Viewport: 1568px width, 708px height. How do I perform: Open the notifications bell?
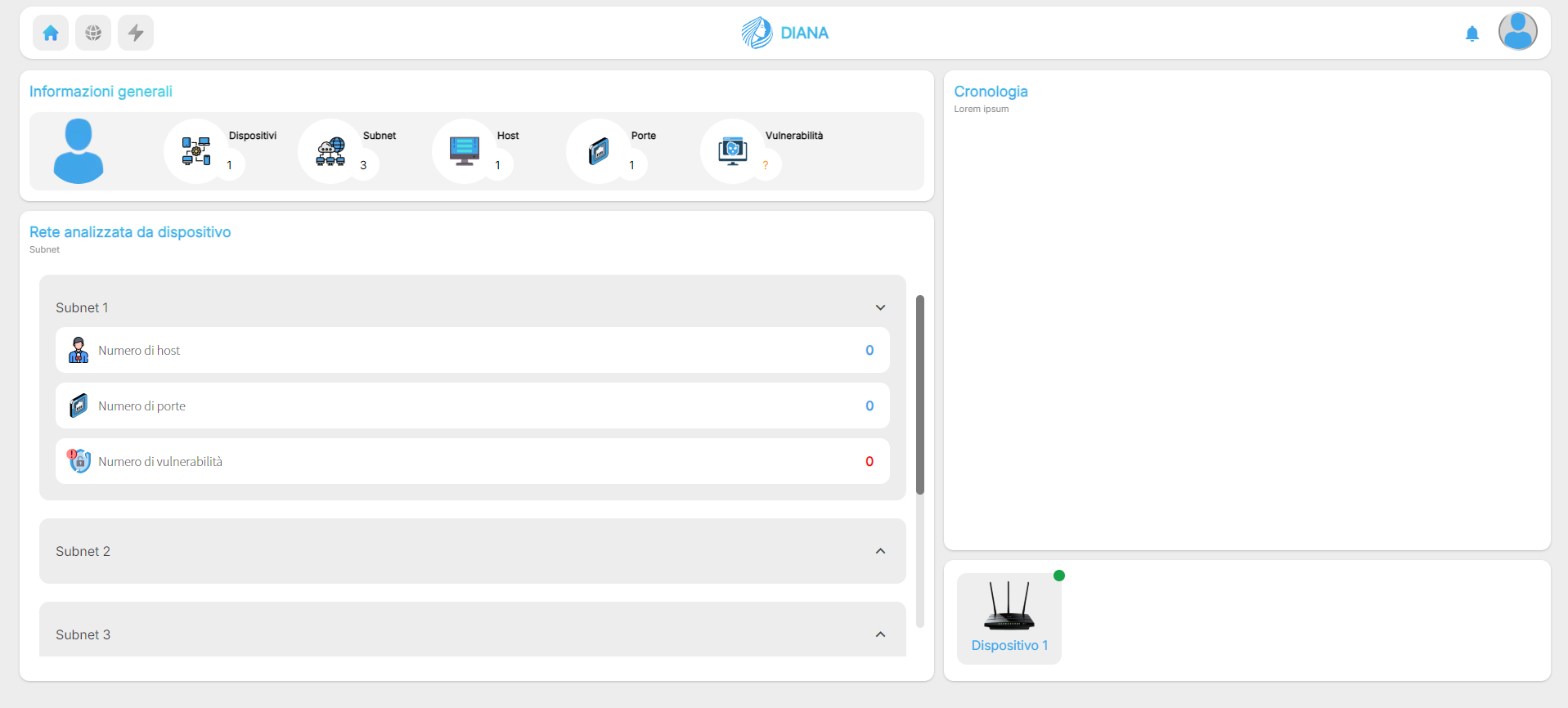pyautogui.click(x=1471, y=34)
